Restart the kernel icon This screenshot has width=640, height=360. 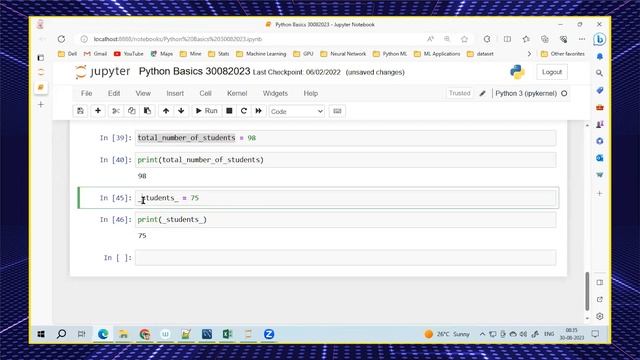coord(244,111)
